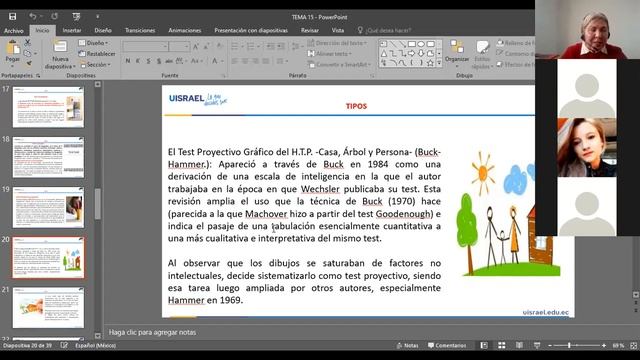The image size is (640, 360).
Task: Increase font size with the larger A
Action: click(x=196, y=47)
